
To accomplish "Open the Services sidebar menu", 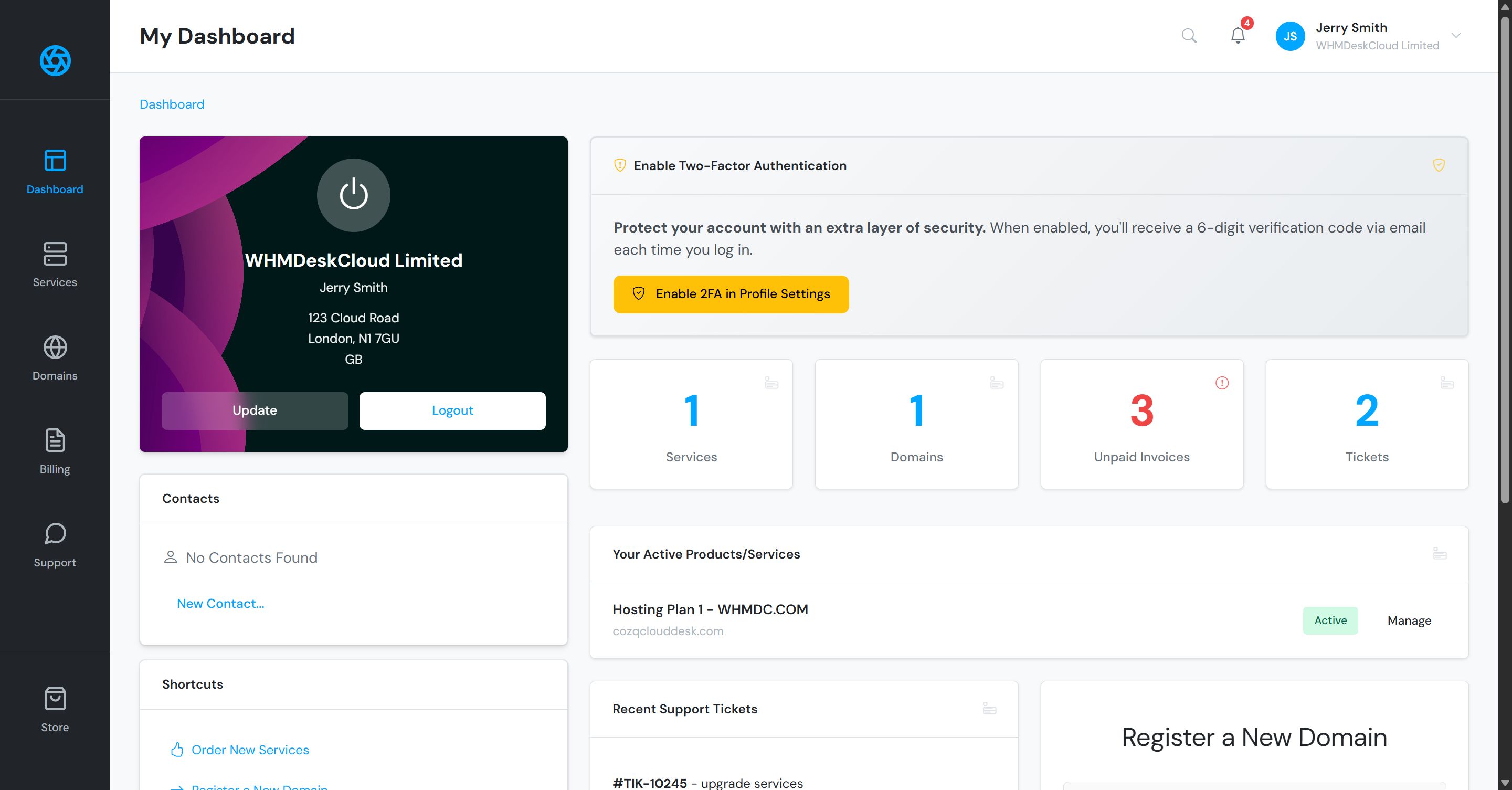I will pos(55,265).
